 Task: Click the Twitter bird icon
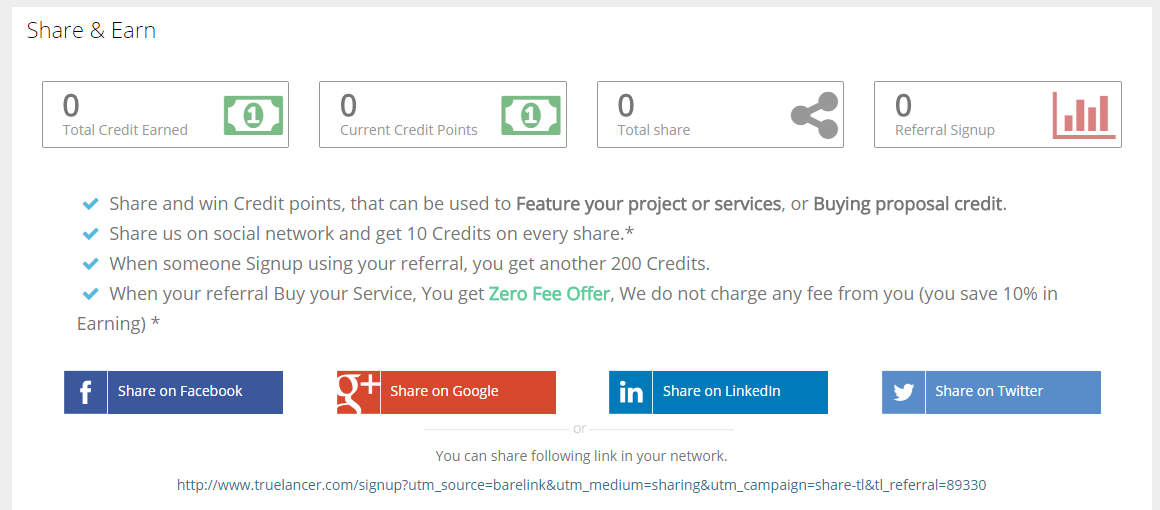coord(904,392)
